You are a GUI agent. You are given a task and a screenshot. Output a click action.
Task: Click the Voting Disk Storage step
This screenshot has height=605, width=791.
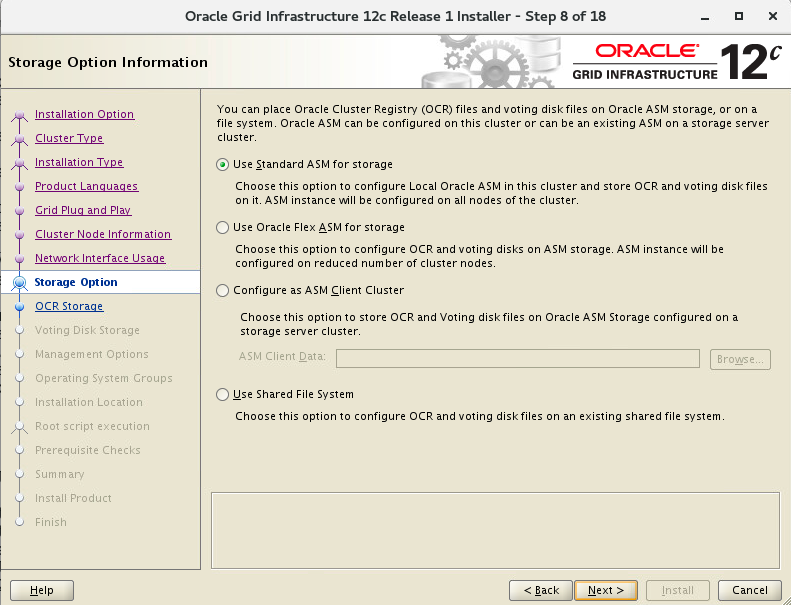click(x=87, y=330)
